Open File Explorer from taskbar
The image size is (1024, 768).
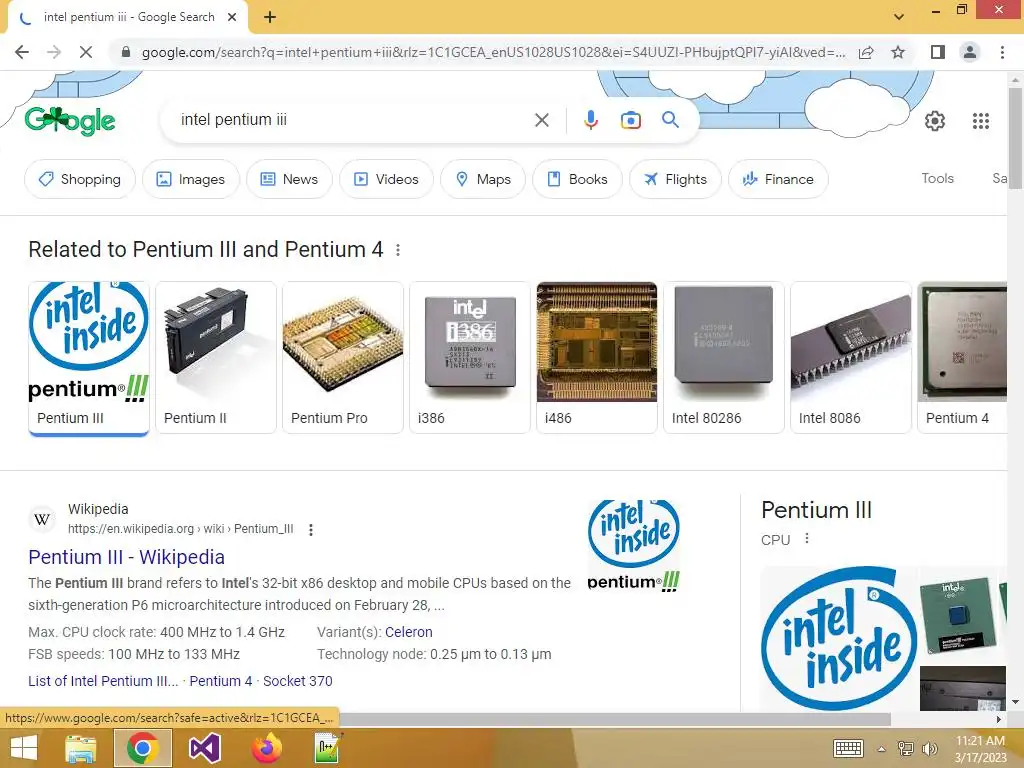click(x=81, y=748)
